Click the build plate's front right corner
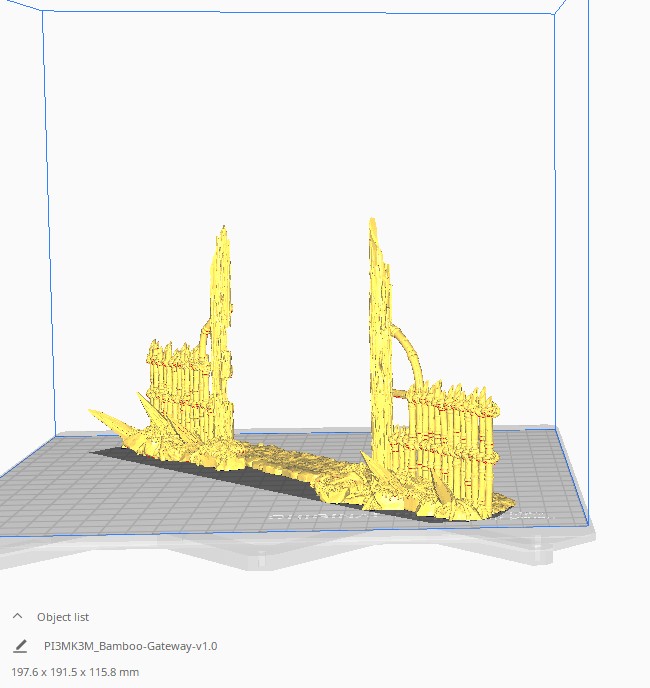Viewport: 650px width, 688px height. tap(587, 523)
